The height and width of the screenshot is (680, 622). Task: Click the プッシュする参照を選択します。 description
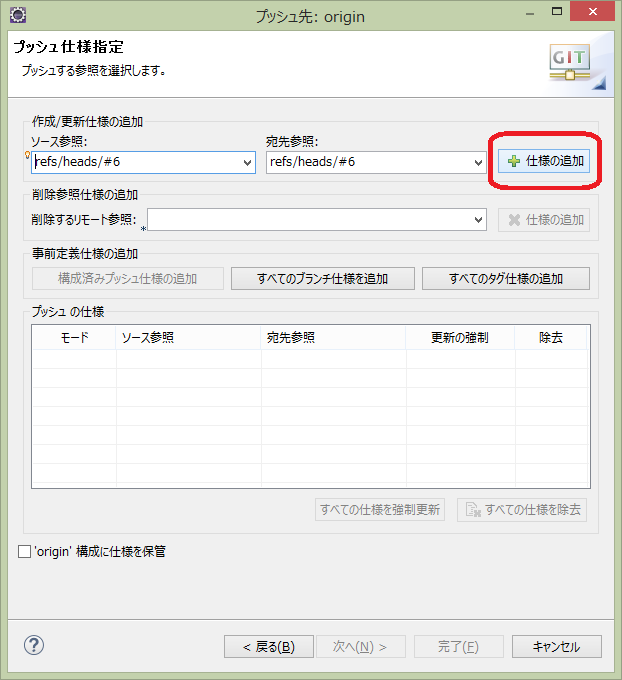click(x=94, y=70)
